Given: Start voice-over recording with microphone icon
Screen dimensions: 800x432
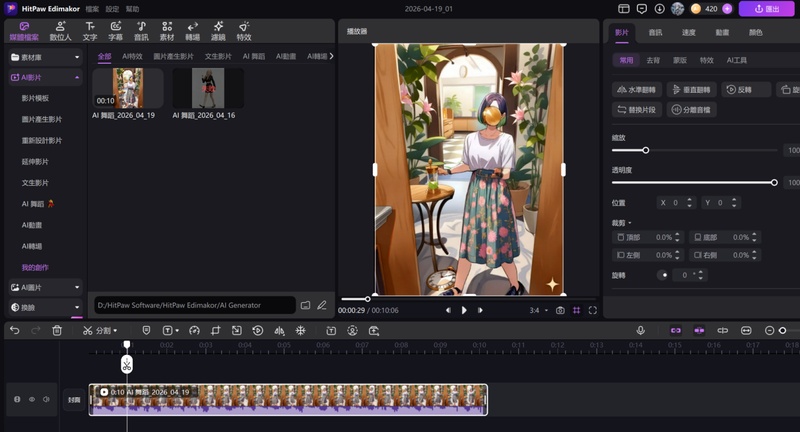Looking at the screenshot, I should point(641,331).
